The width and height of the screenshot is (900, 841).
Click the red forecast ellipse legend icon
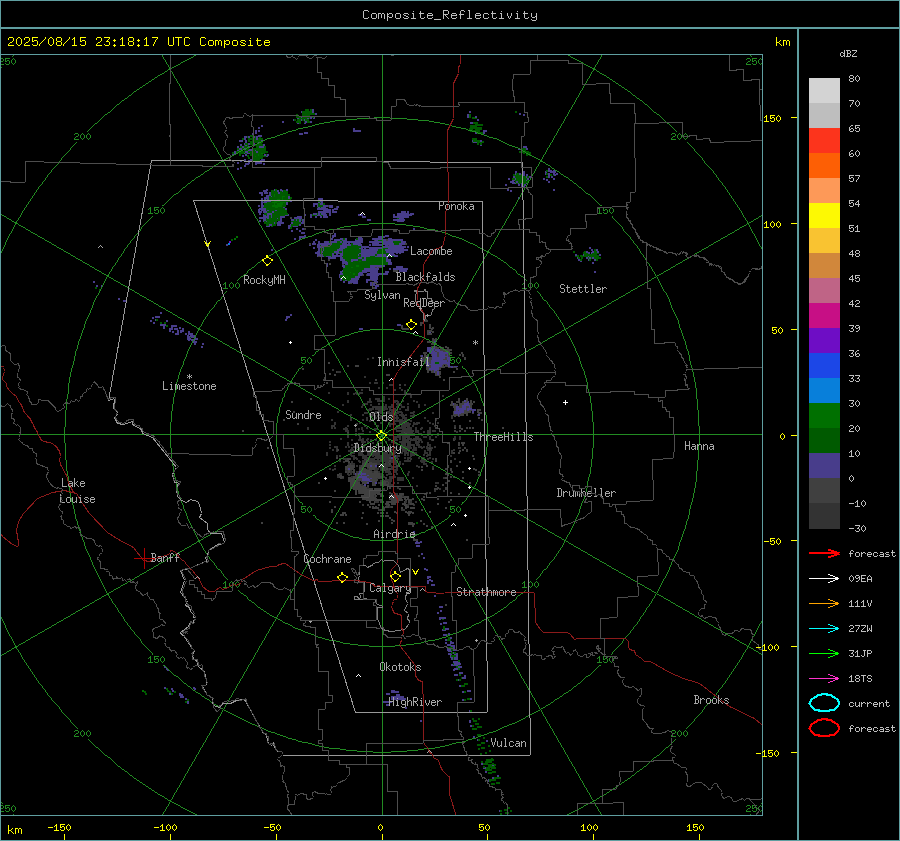824,728
